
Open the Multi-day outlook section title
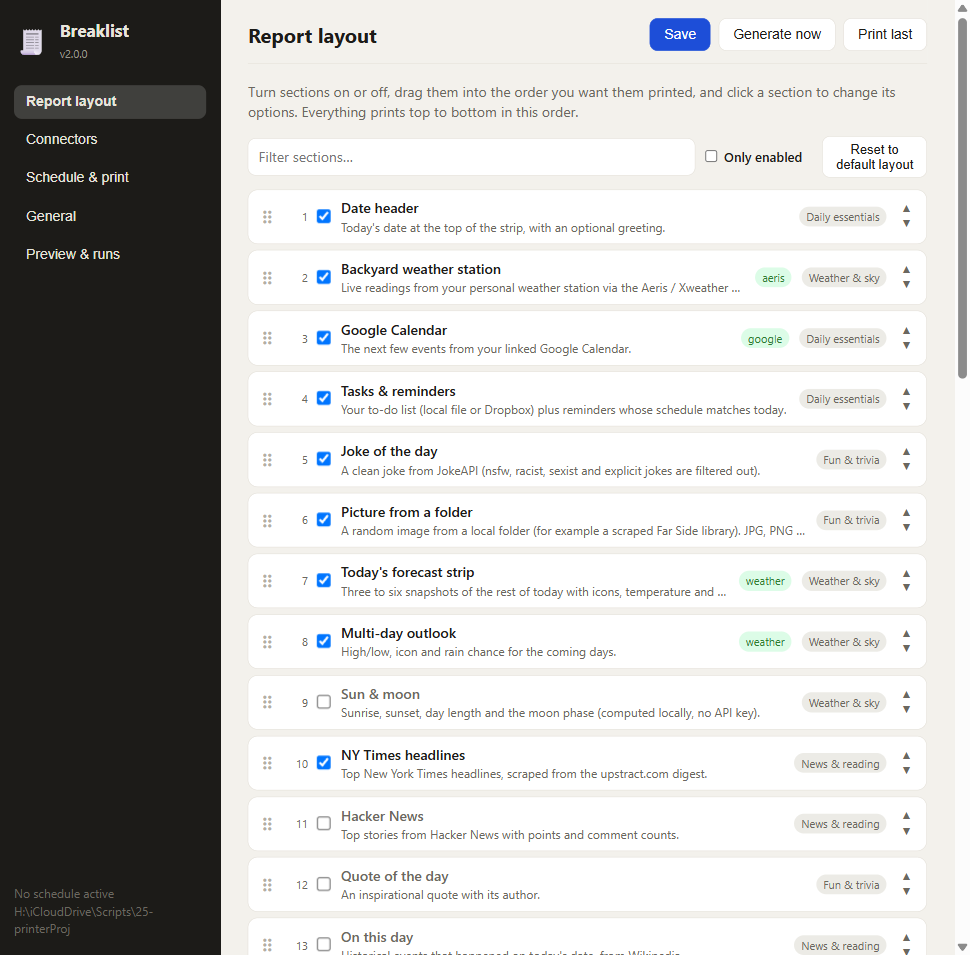(x=398, y=633)
